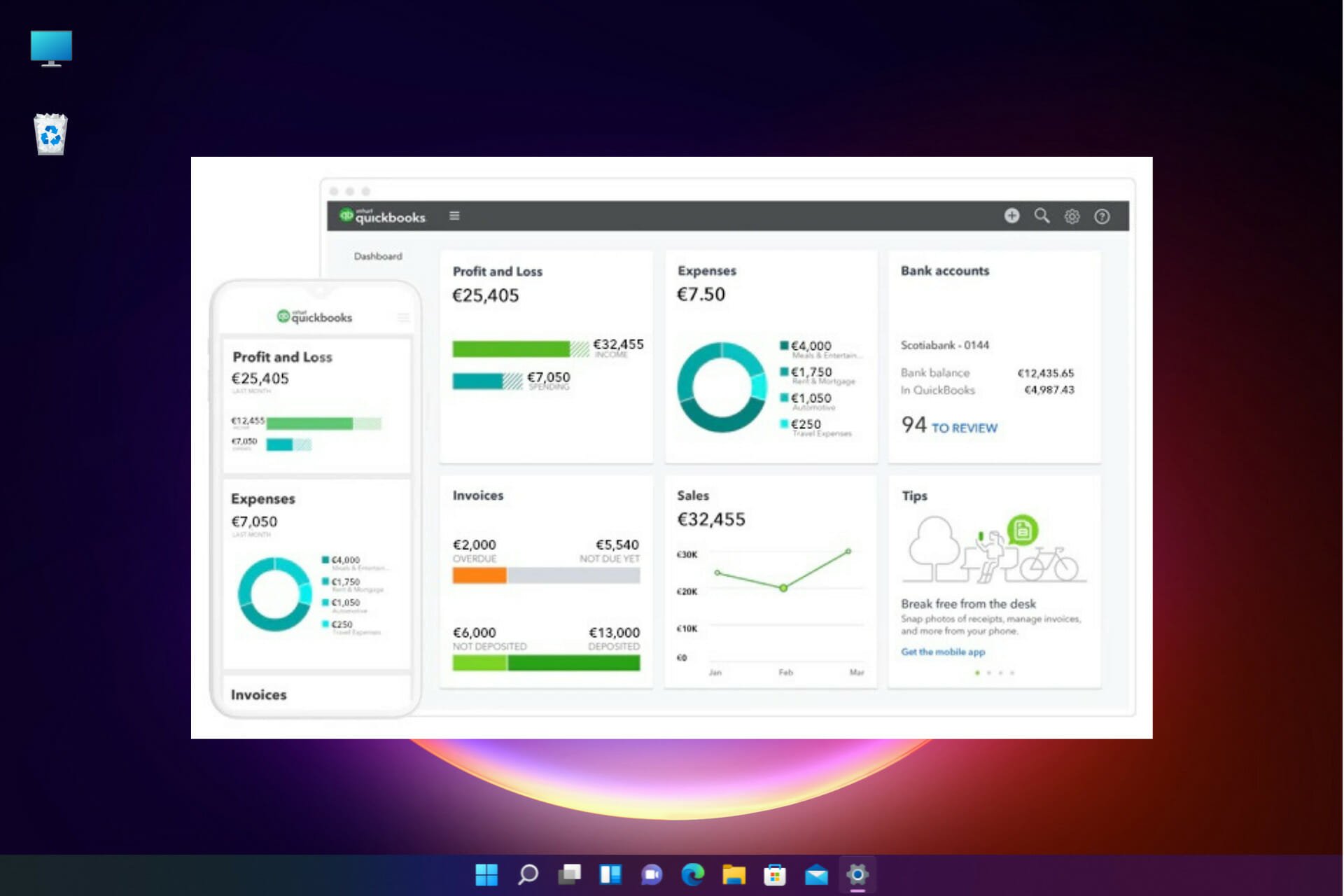Open the Mail app in the taskbar

[x=816, y=875]
